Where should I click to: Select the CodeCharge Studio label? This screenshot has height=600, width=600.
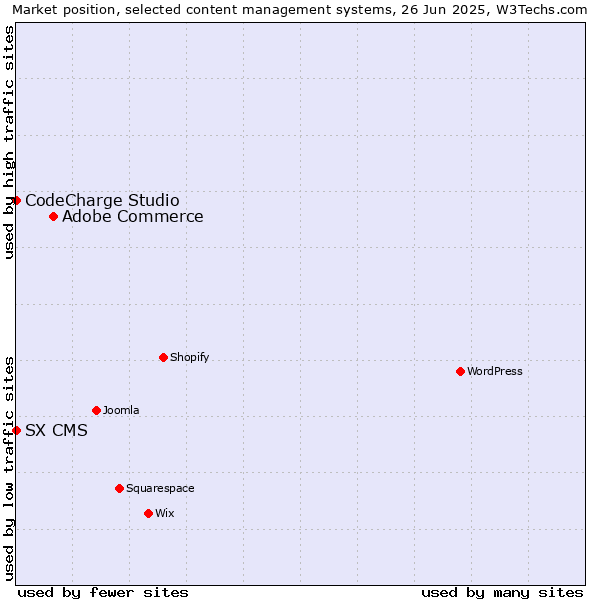(x=102, y=201)
